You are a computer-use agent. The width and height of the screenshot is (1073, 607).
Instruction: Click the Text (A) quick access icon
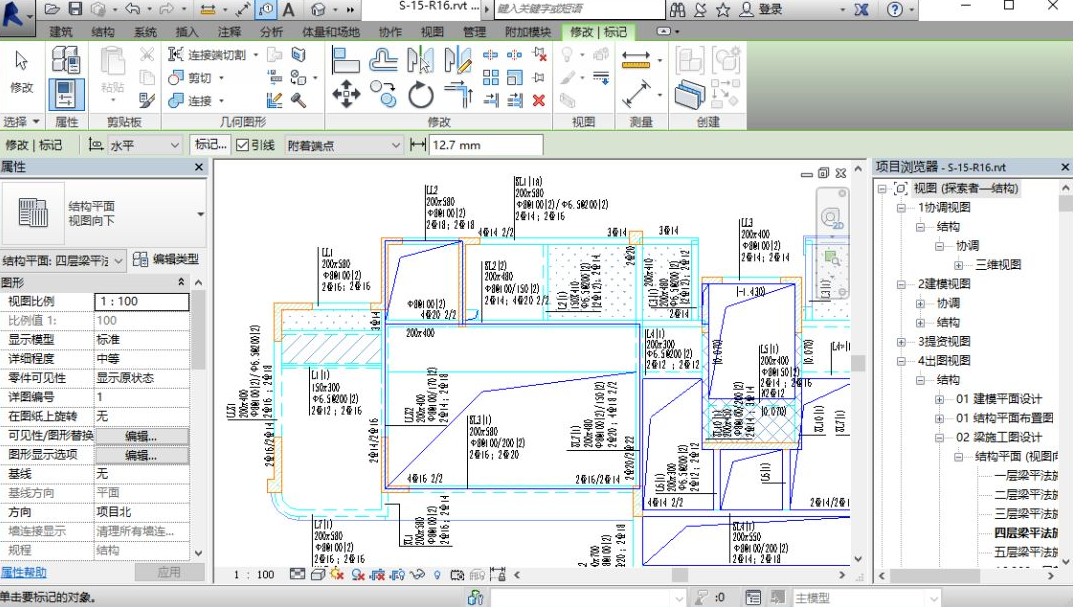[289, 10]
